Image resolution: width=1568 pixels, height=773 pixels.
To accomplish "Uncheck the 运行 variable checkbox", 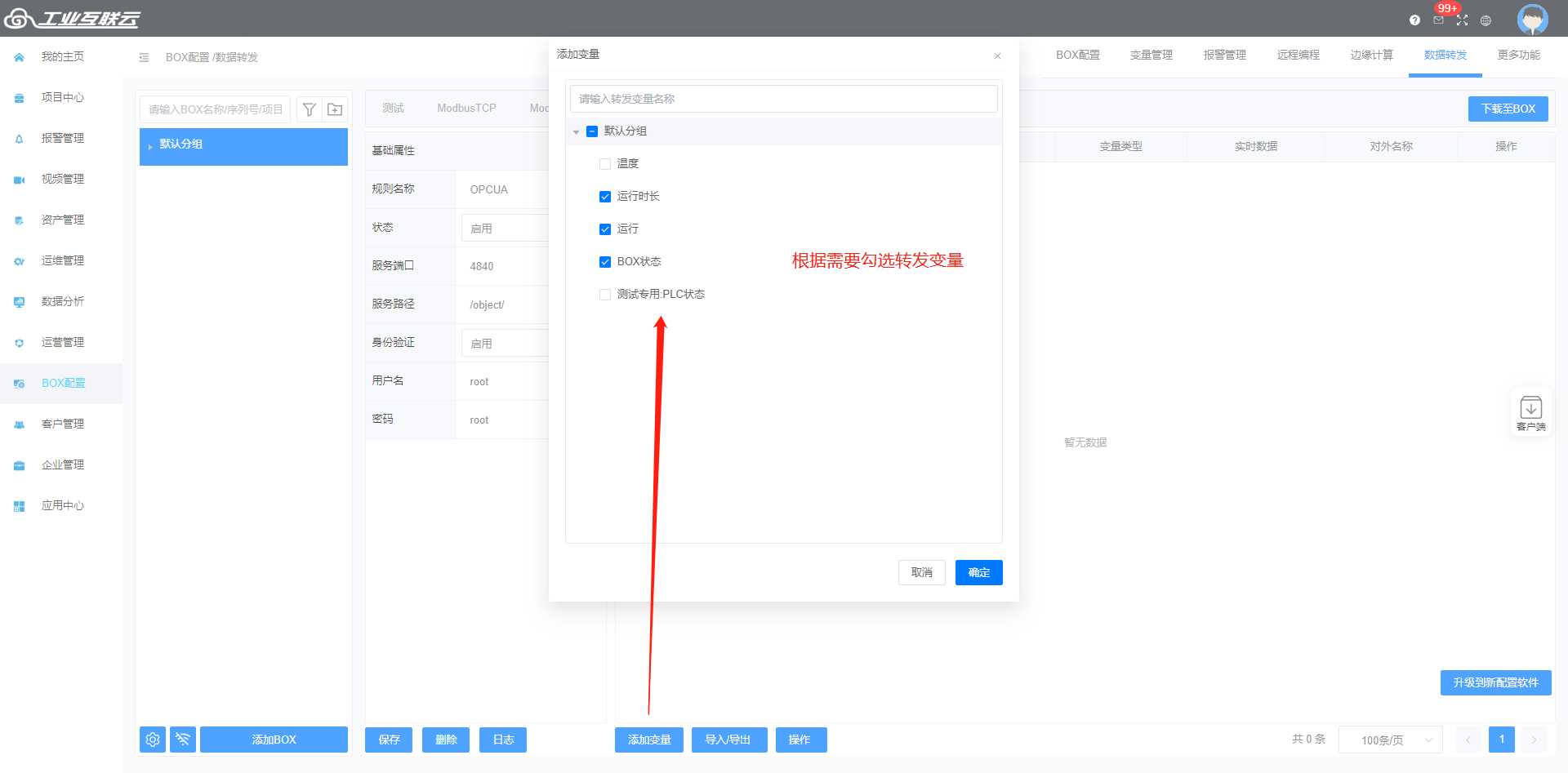I will pos(605,229).
